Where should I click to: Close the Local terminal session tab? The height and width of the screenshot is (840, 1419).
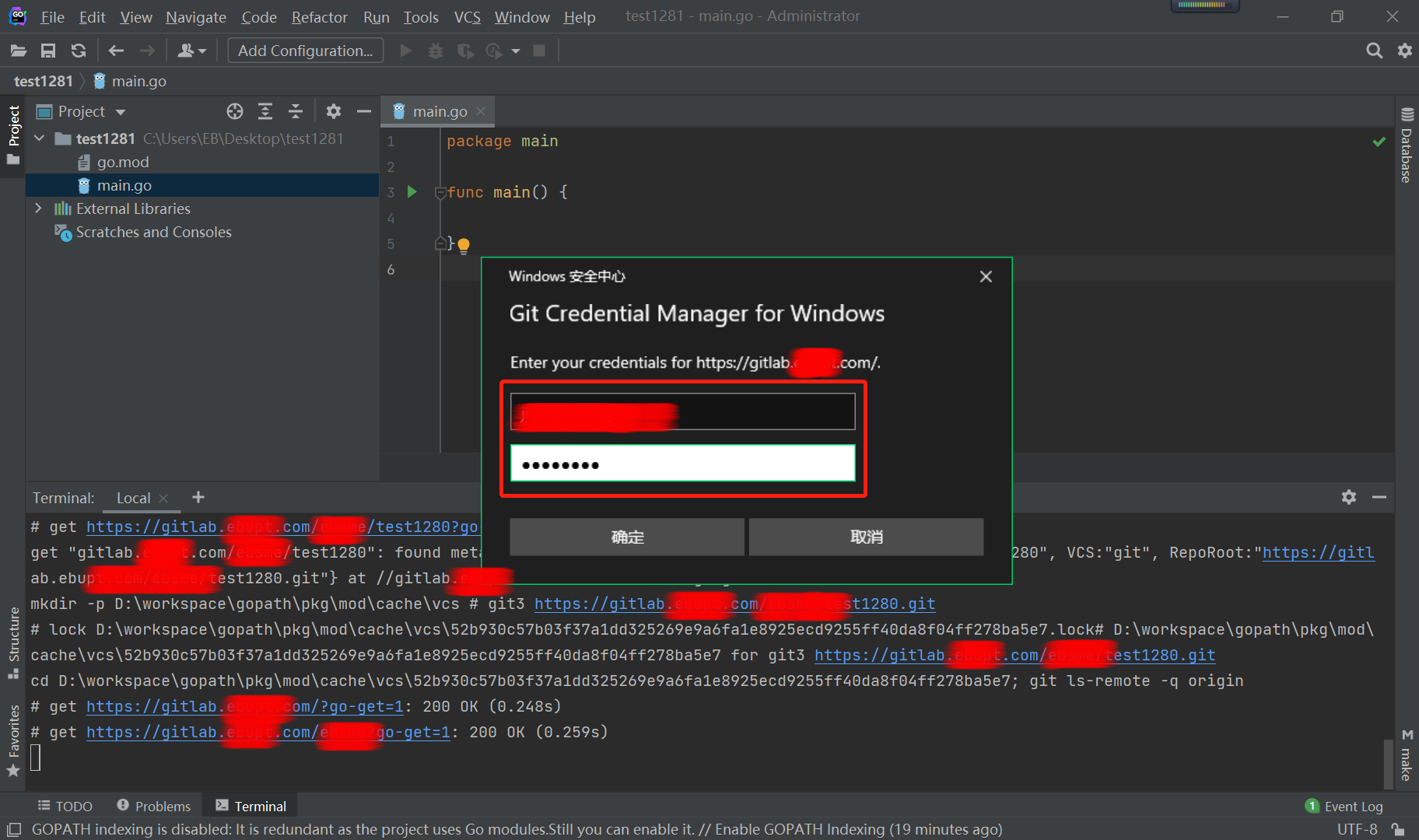point(163,499)
